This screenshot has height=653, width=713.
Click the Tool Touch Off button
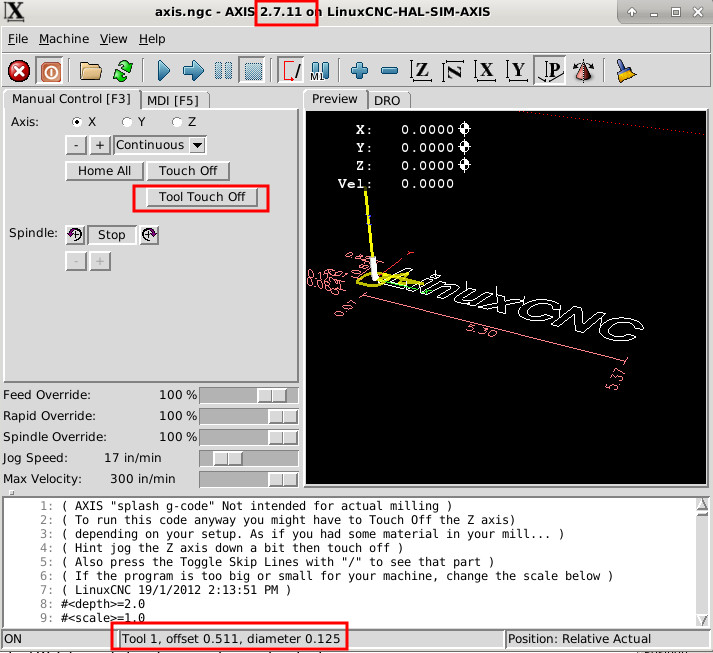(202, 197)
